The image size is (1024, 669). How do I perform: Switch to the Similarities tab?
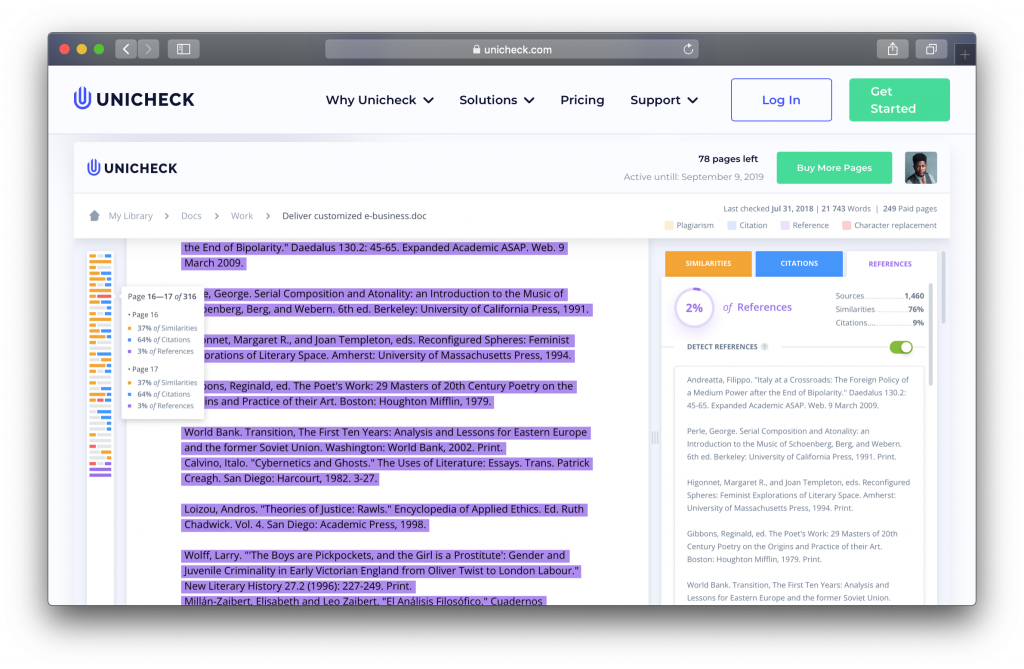[708, 263]
